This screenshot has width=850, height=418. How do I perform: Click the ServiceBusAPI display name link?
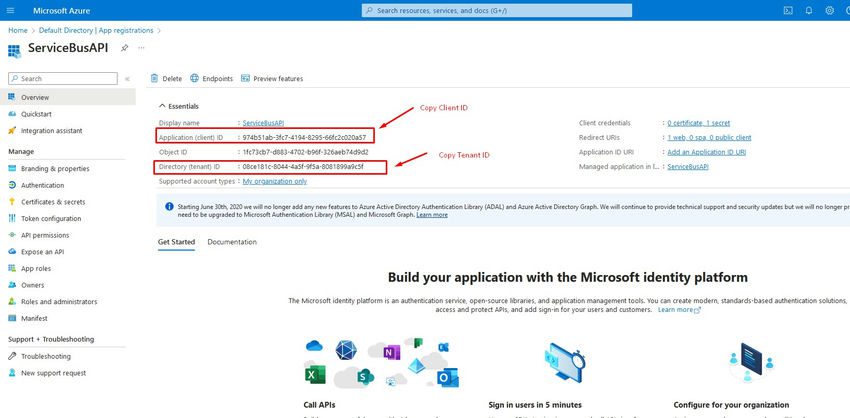click(x=263, y=123)
